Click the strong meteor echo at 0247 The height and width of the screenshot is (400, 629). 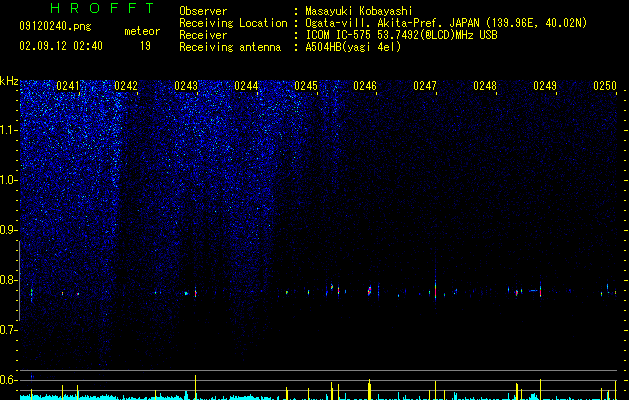point(435,290)
